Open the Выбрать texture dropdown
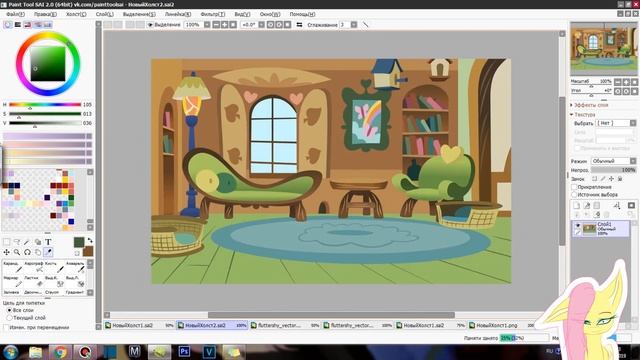This screenshot has width=640, height=360. click(x=633, y=123)
